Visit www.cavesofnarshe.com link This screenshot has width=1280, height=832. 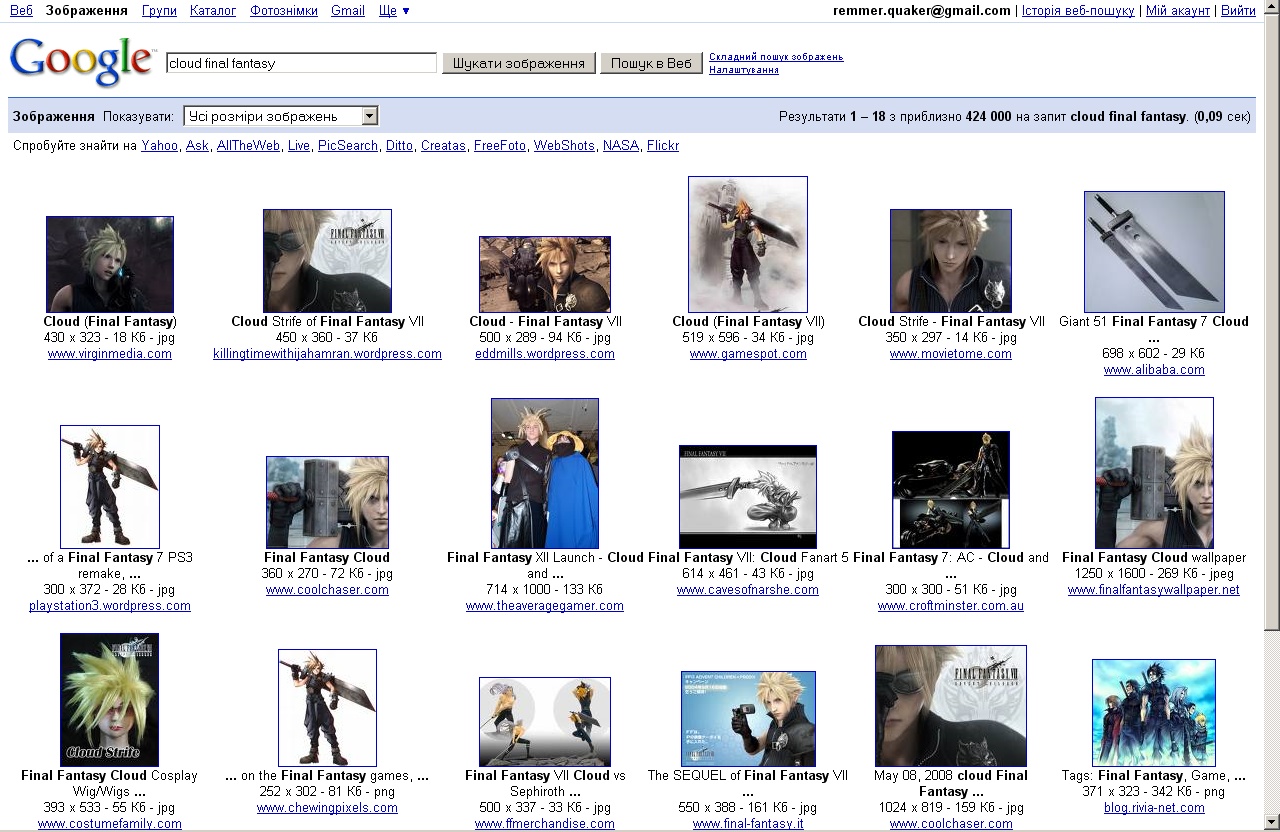748,590
